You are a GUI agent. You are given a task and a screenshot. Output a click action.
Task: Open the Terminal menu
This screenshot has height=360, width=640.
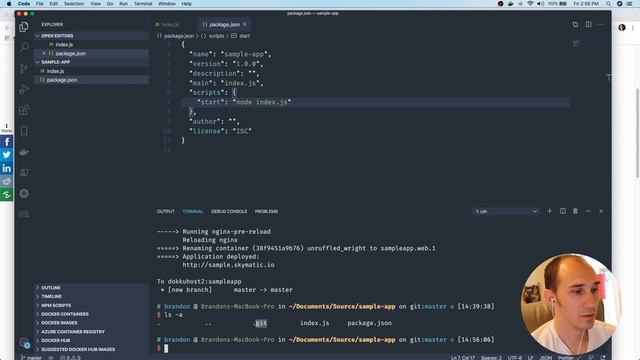coord(143,4)
